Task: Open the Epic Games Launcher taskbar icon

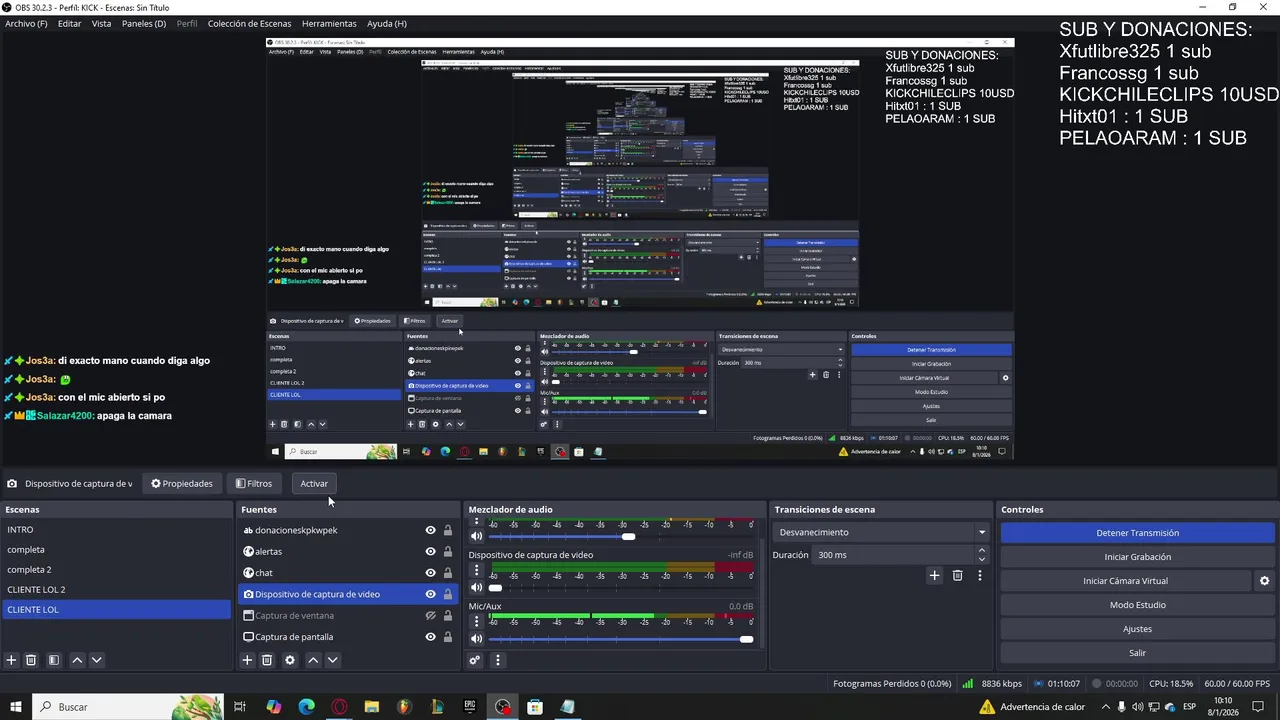Action: coord(470,707)
